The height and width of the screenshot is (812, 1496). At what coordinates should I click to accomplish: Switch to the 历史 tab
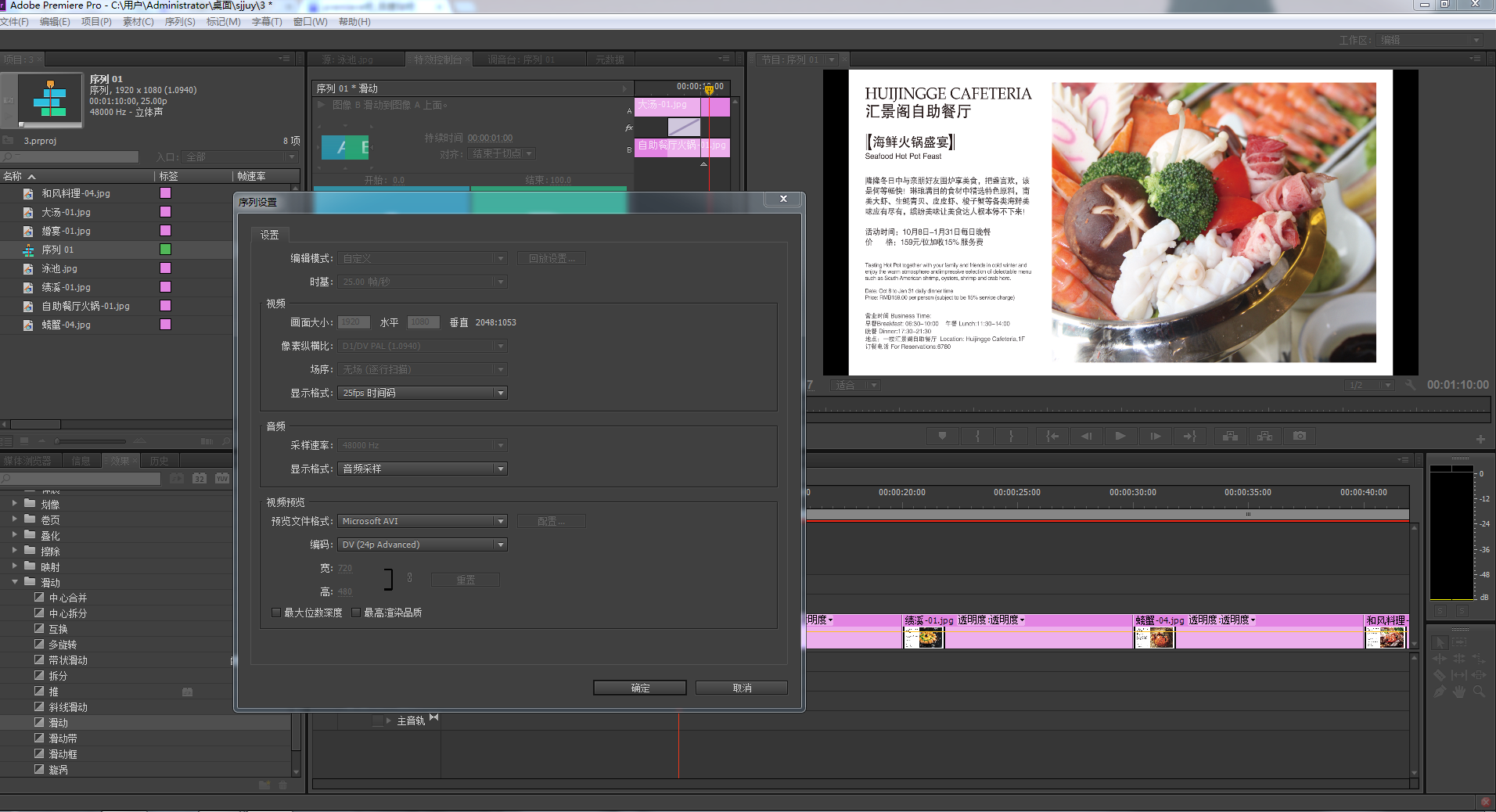[x=159, y=461]
